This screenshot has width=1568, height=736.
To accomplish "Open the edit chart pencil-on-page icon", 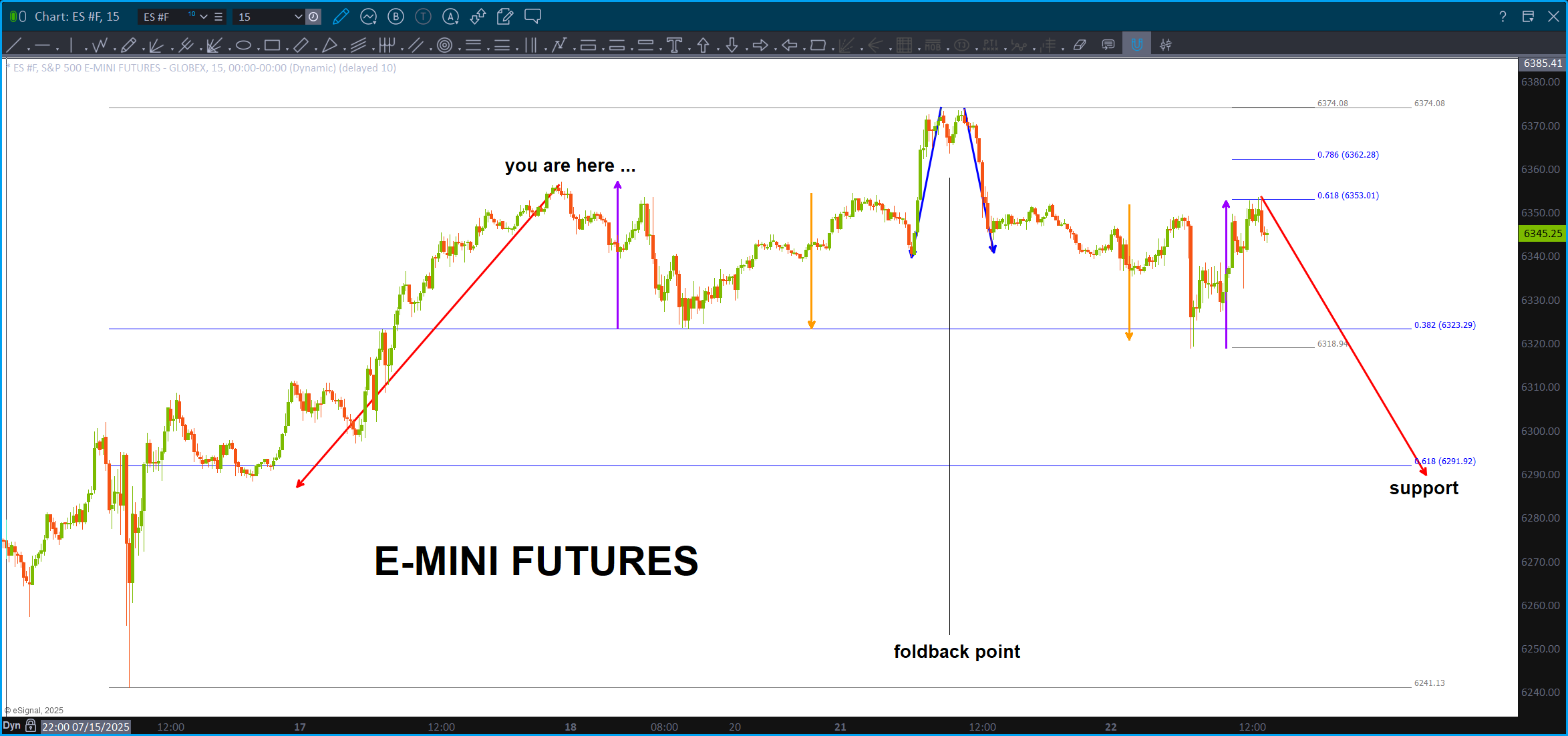I will point(505,17).
